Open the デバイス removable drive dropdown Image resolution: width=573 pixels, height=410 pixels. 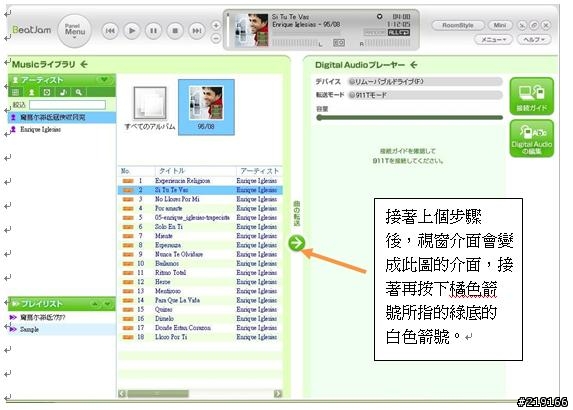(425, 81)
